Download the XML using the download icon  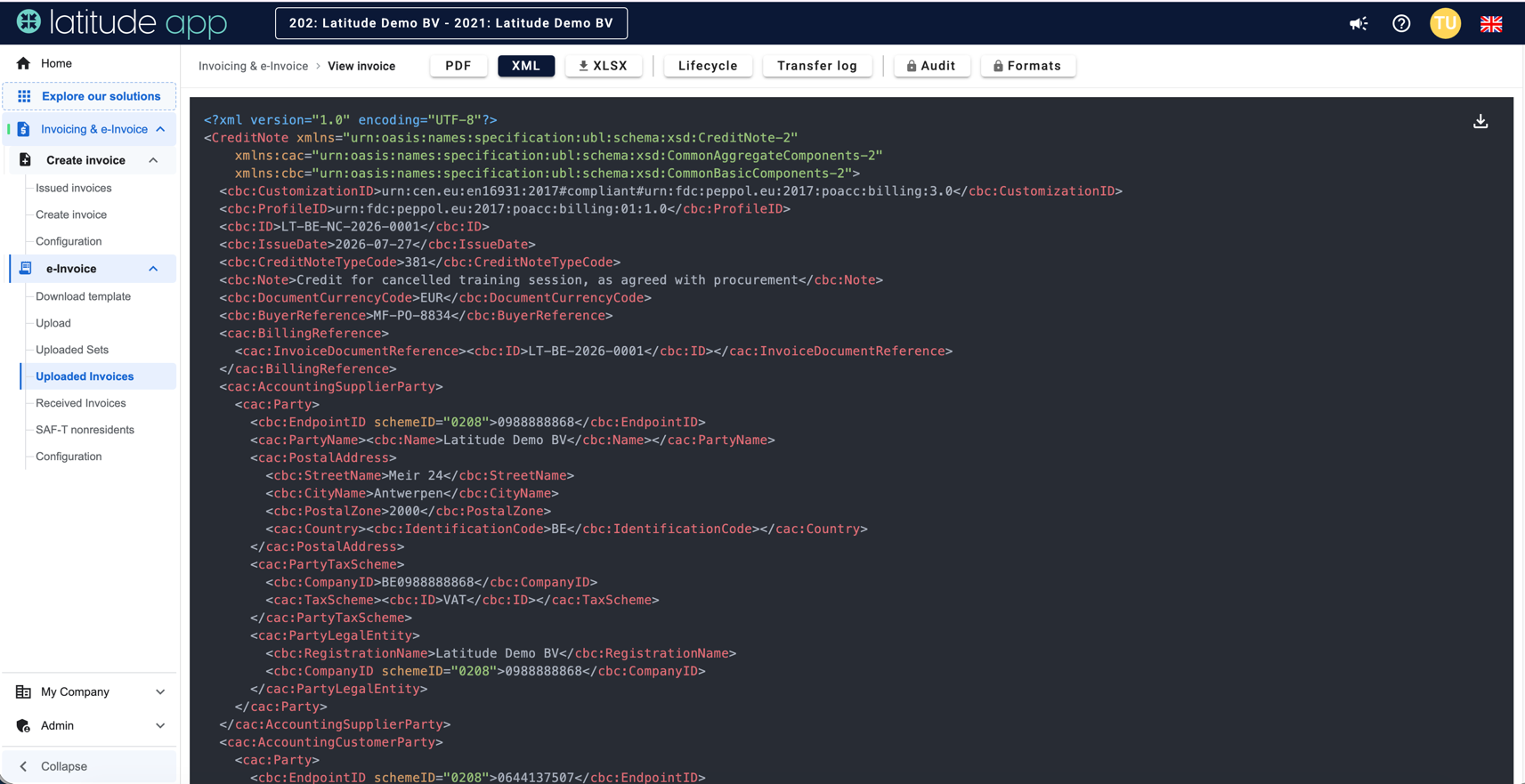(1480, 122)
